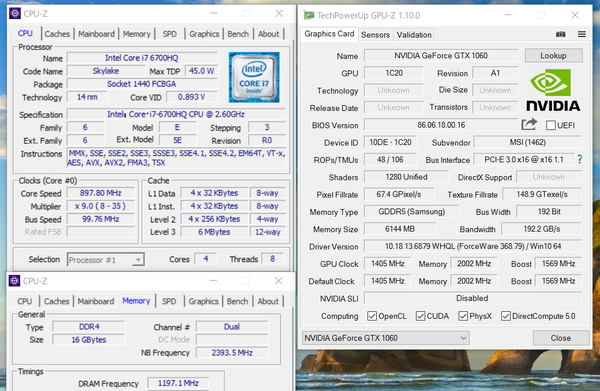
Task: Click the Lookup button
Action: click(x=553, y=55)
